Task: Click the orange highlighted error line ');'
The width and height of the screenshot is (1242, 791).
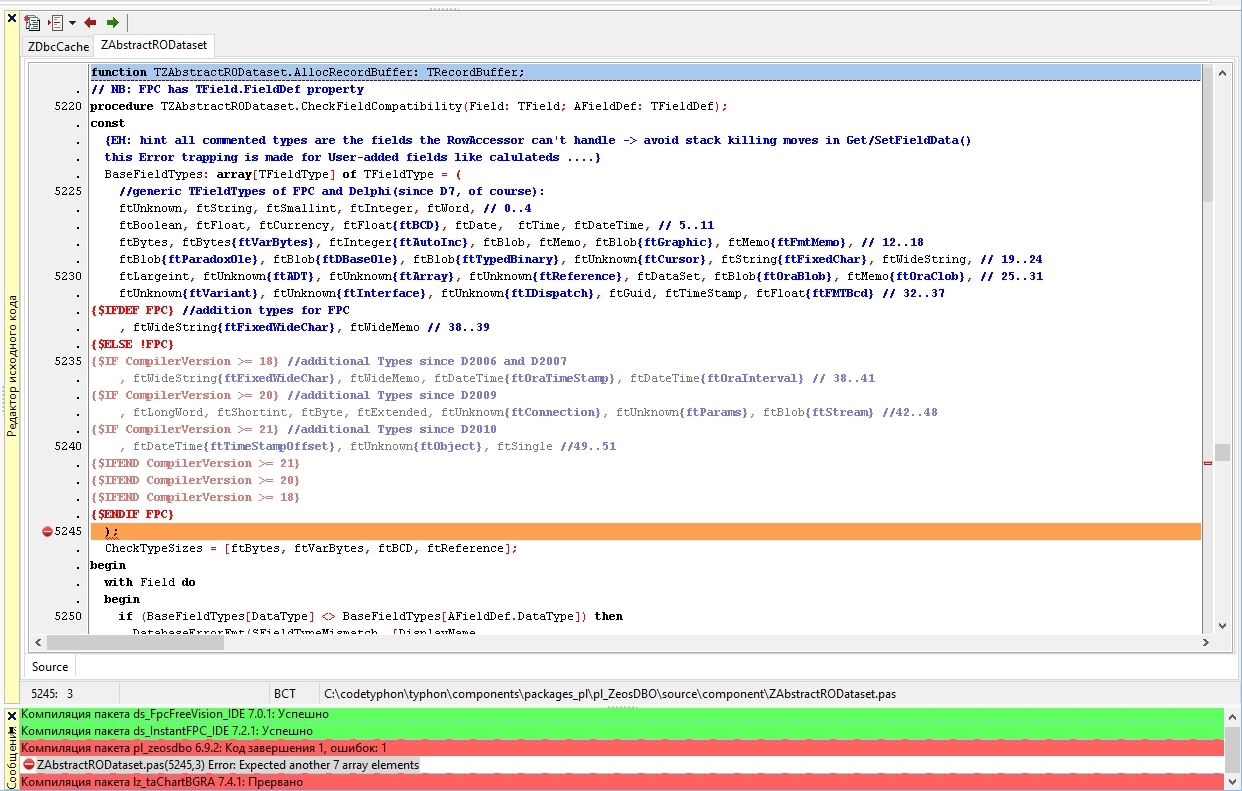Action: click(x=645, y=531)
